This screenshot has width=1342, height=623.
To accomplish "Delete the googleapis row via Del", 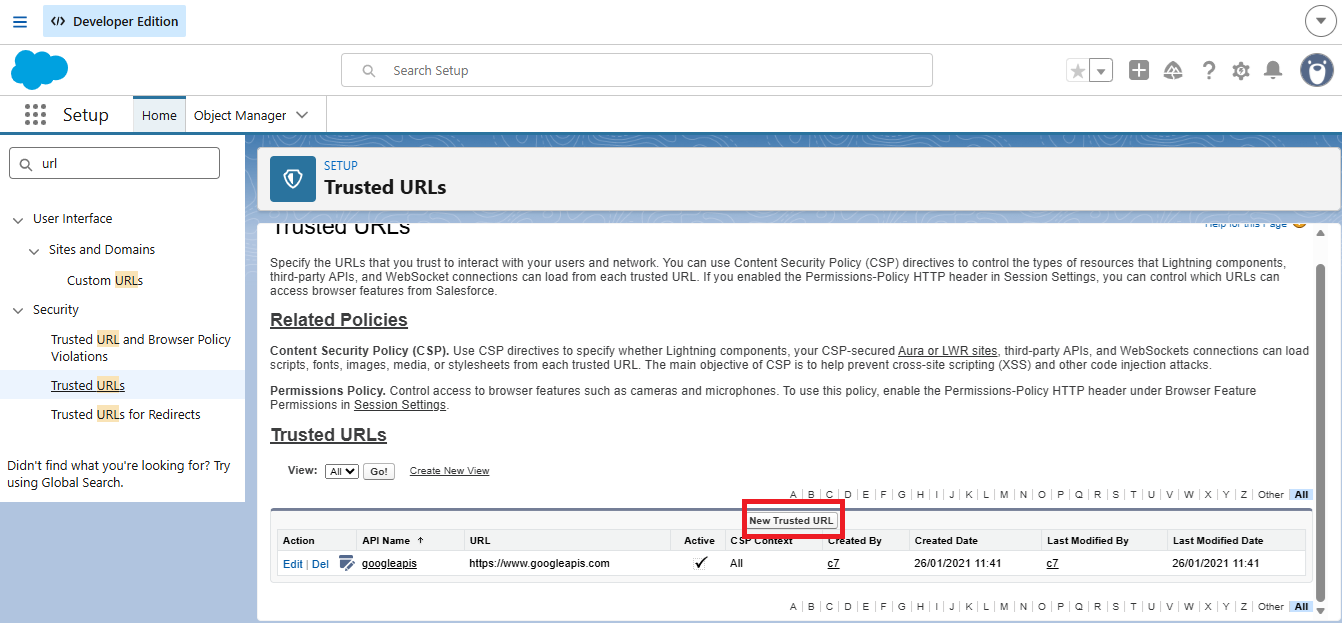I will [320, 564].
